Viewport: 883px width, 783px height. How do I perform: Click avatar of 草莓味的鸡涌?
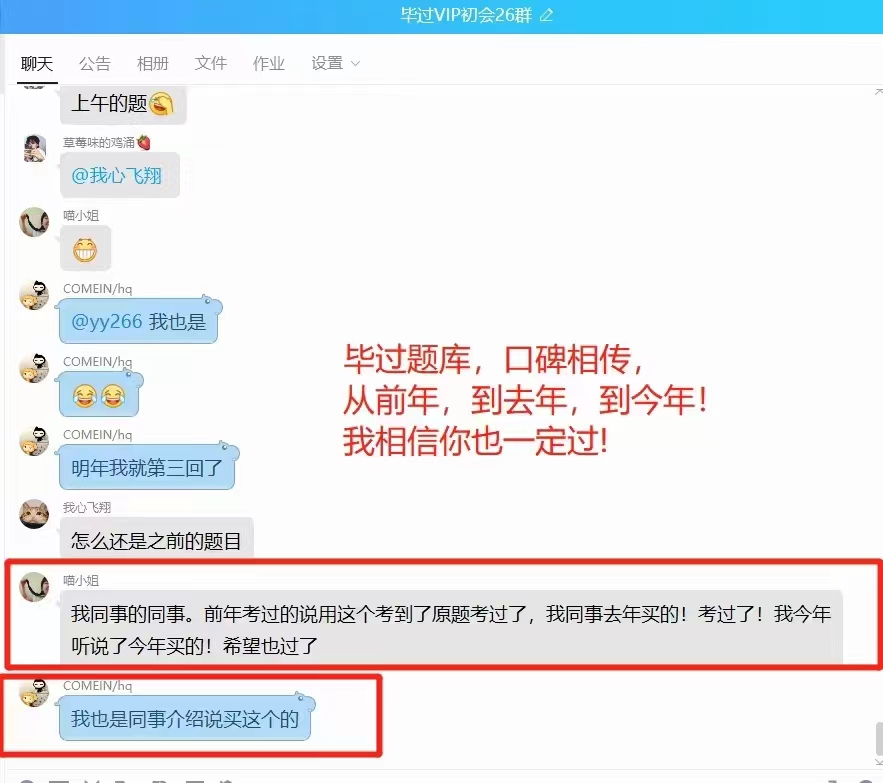click(x=34, y=149)
